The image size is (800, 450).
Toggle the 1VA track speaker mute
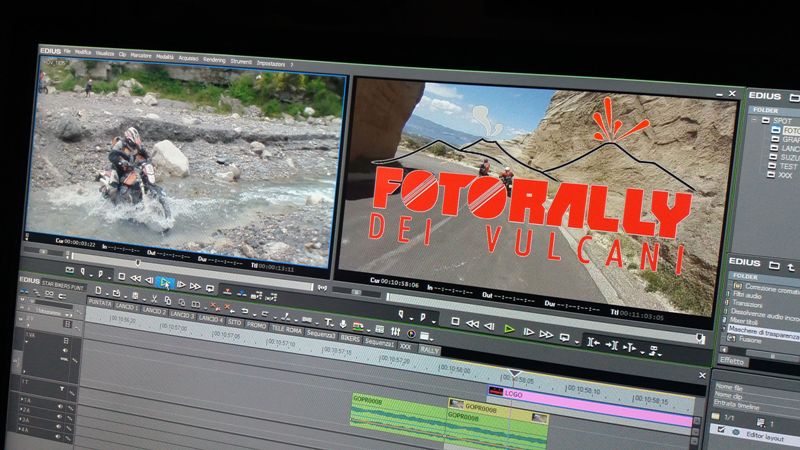click(x=65, y=350)
